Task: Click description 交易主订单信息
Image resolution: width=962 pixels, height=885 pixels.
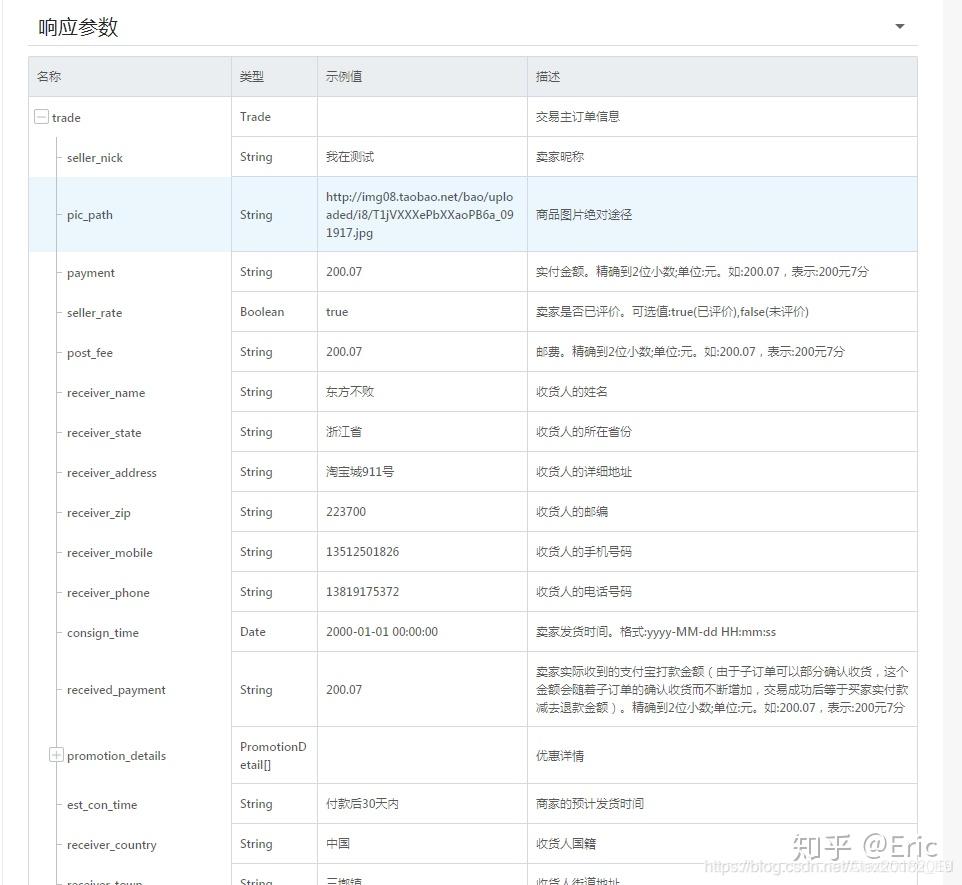Action: pos(577,117)
